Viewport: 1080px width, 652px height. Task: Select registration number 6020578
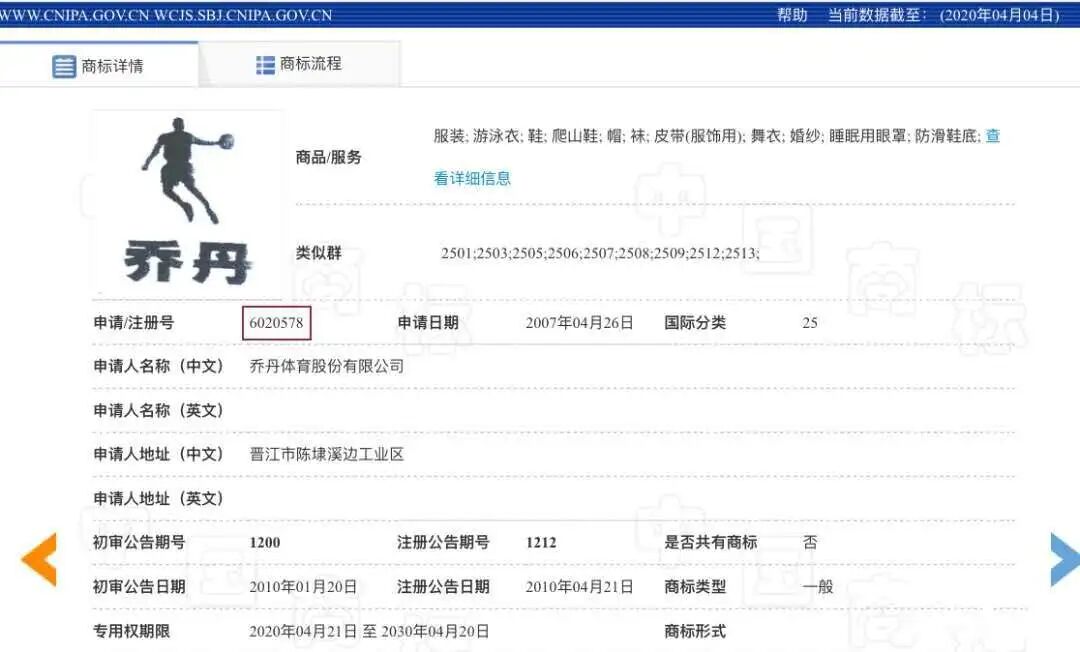coord(276,323)
